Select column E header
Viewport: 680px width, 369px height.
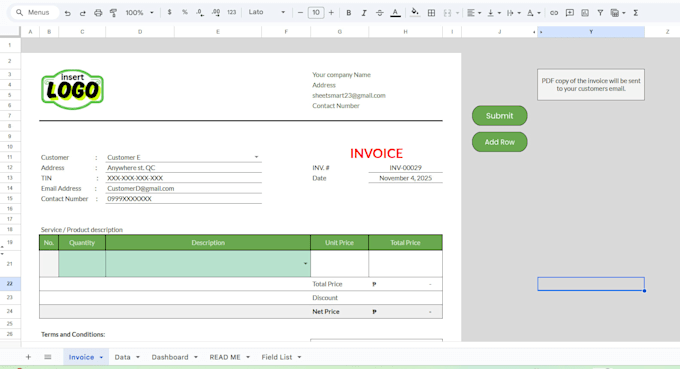218,32
